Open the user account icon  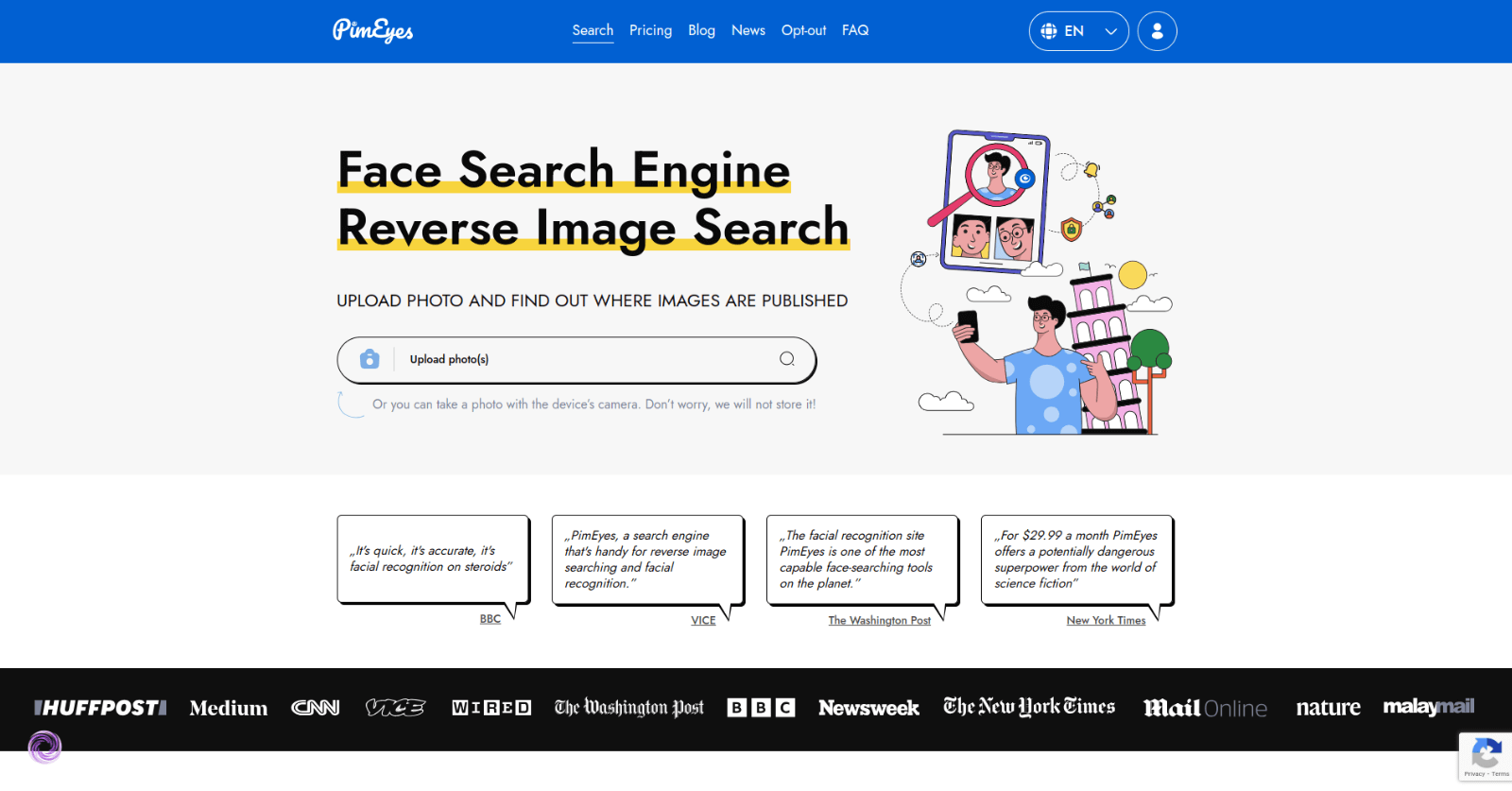(x=1157, y=31)
